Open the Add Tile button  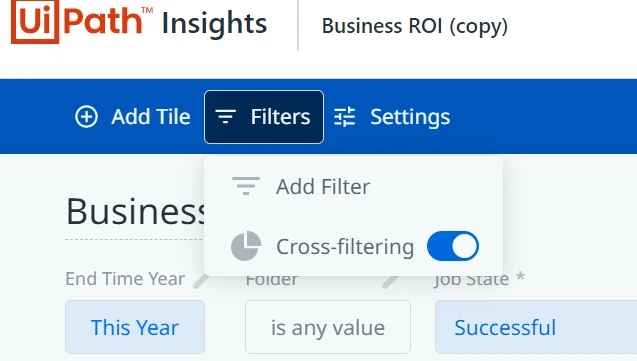pyautogui.click(x=132, y=117)
